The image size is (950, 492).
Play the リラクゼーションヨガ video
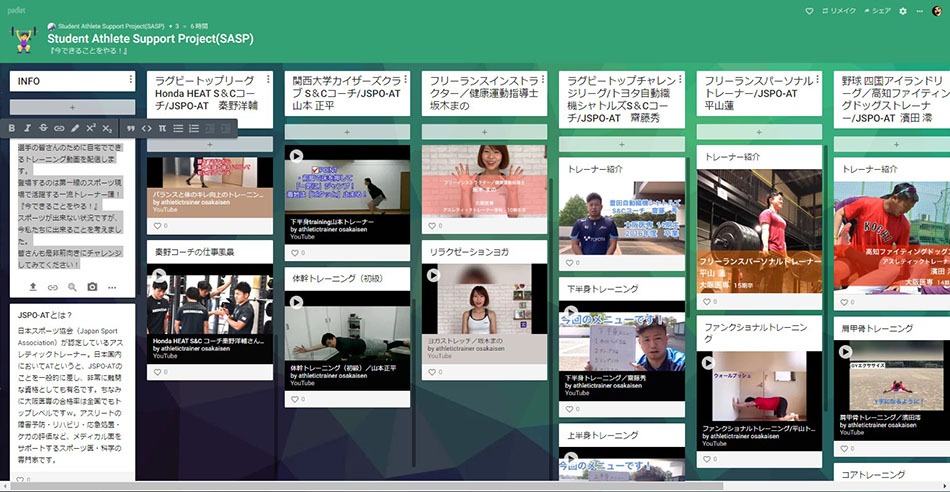[x=433, y=275]
